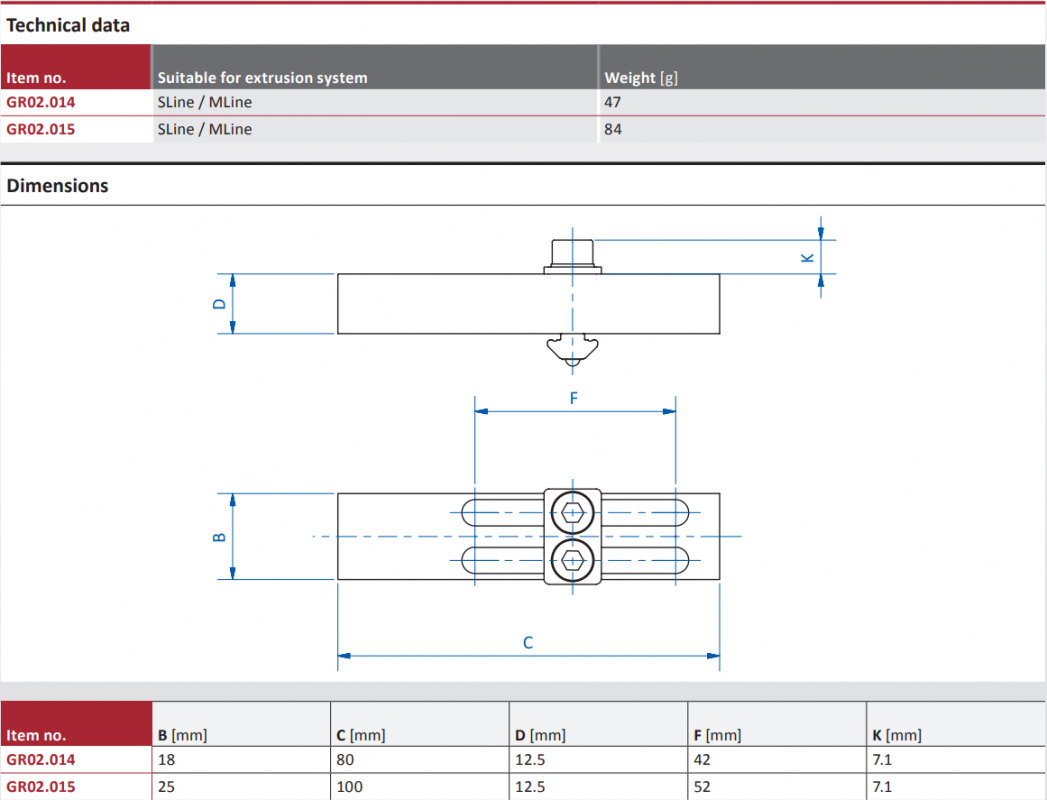Click GR02.014 in the Technical data table
The height and width of the screenshot is (800, 1047).
(x=41, y=102)
